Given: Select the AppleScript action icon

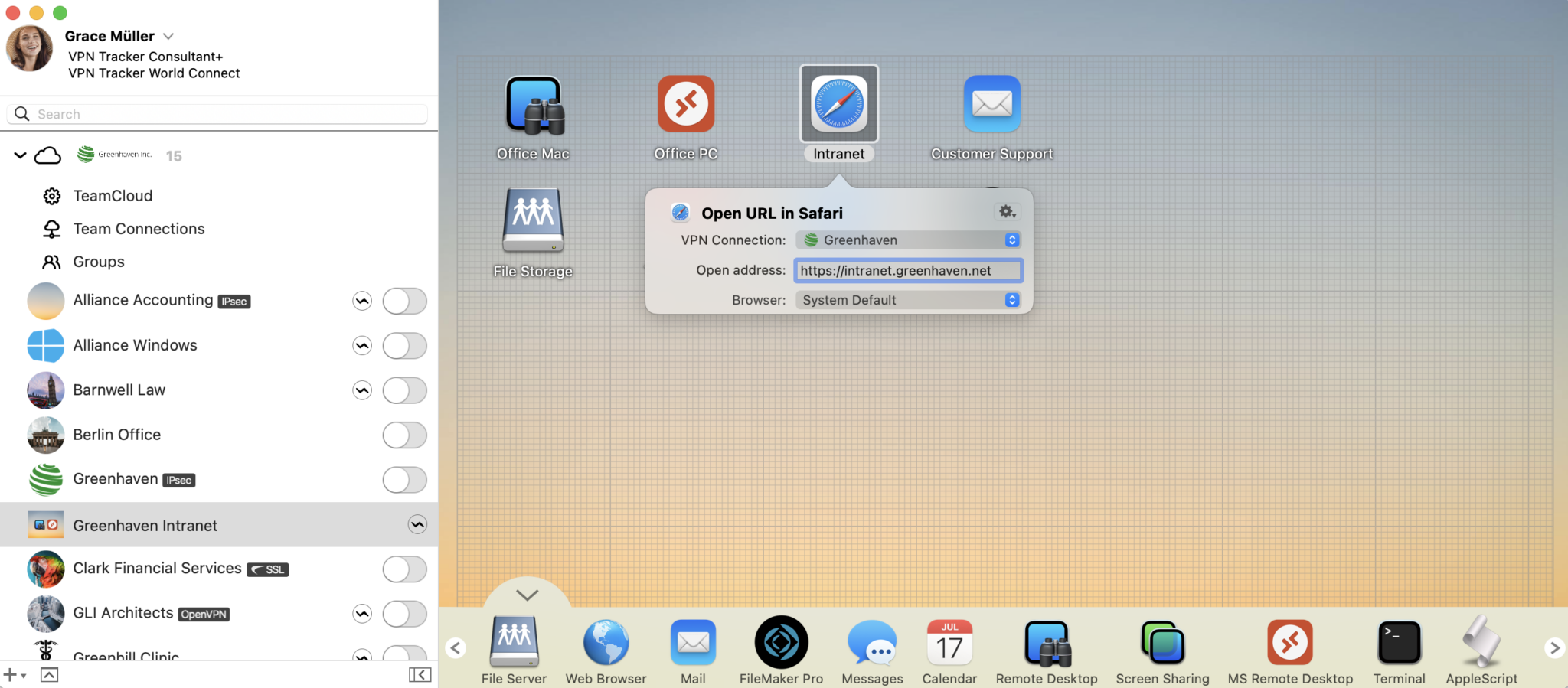Looking at the screenshot, I should click(1481, 643).
